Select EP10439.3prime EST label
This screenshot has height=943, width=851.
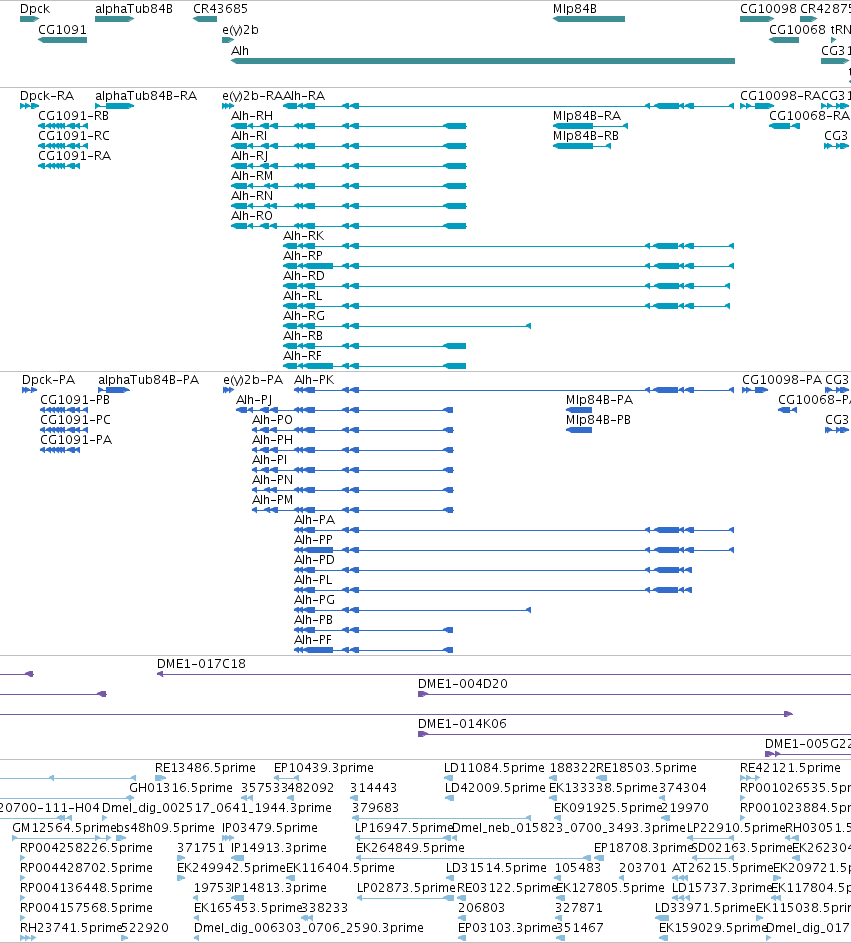[x=324, y=768]
